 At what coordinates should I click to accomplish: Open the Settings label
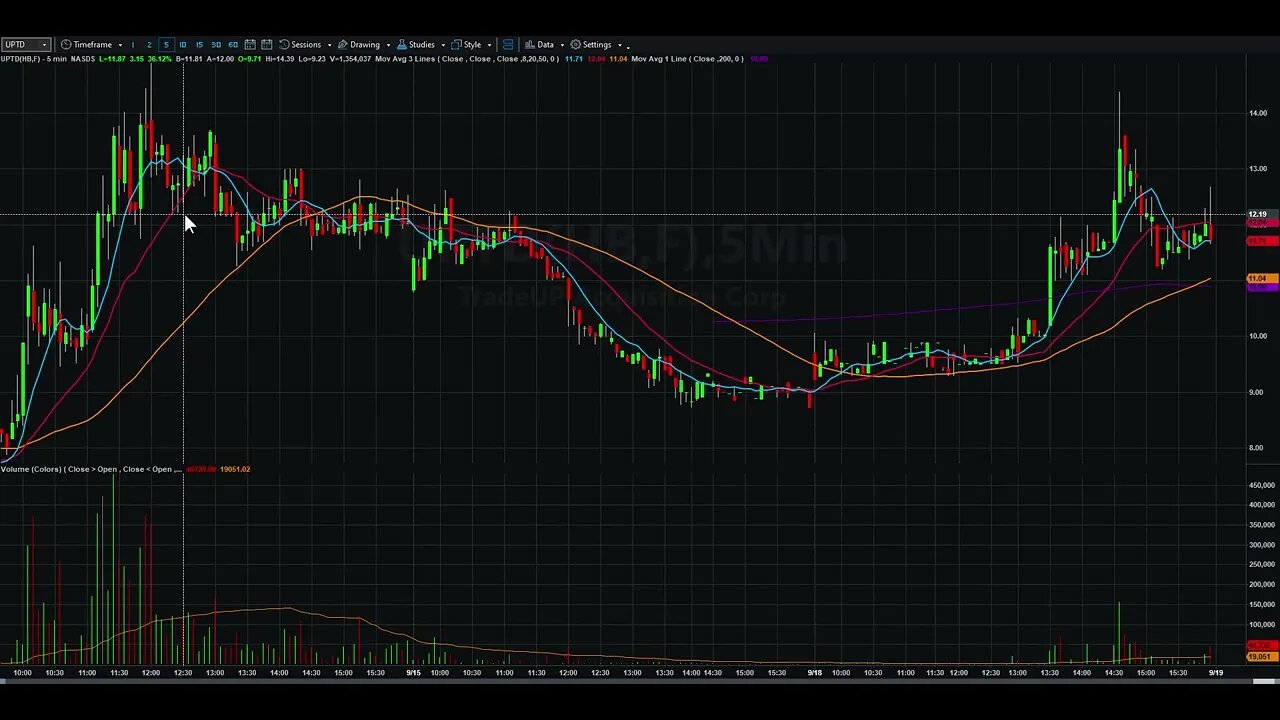click(x=597, y=44)
